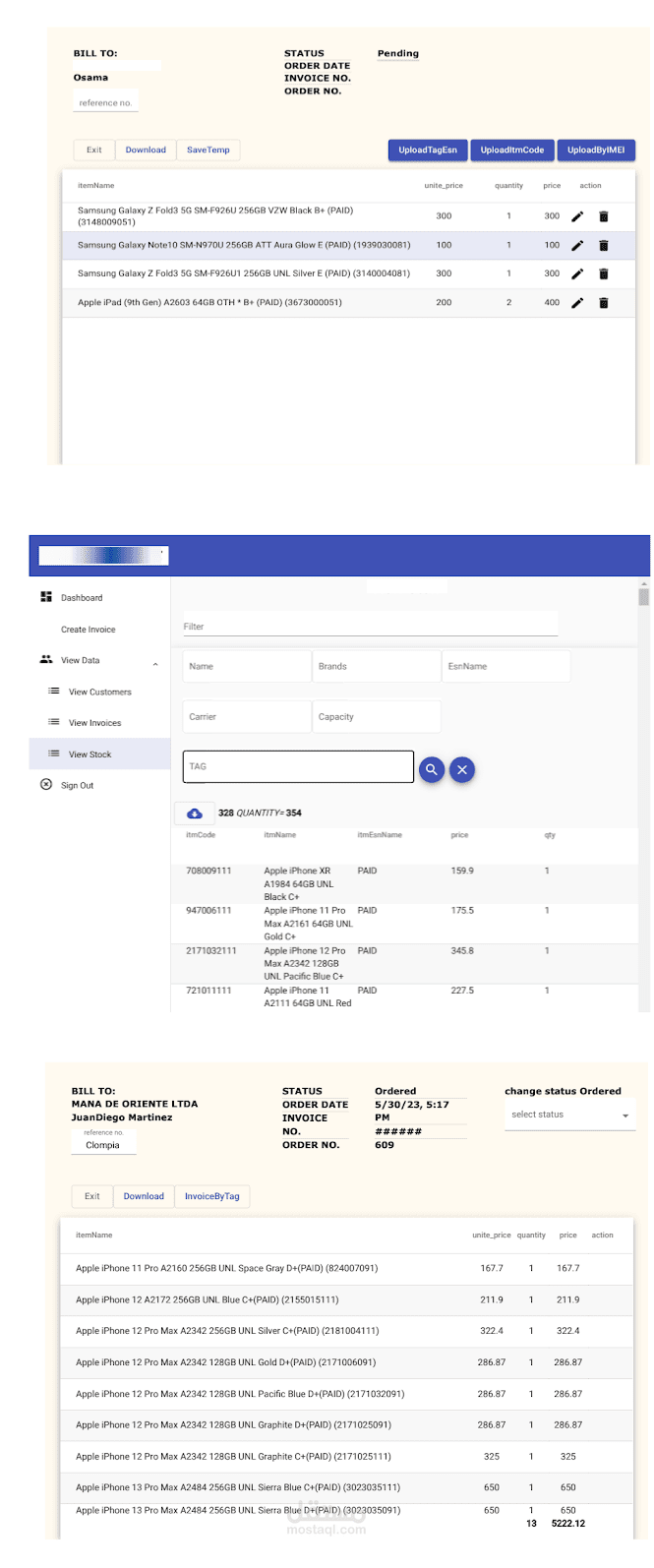Click the View Data people icon
This screenshot has height=1568, width=654.
coord(46,660)
